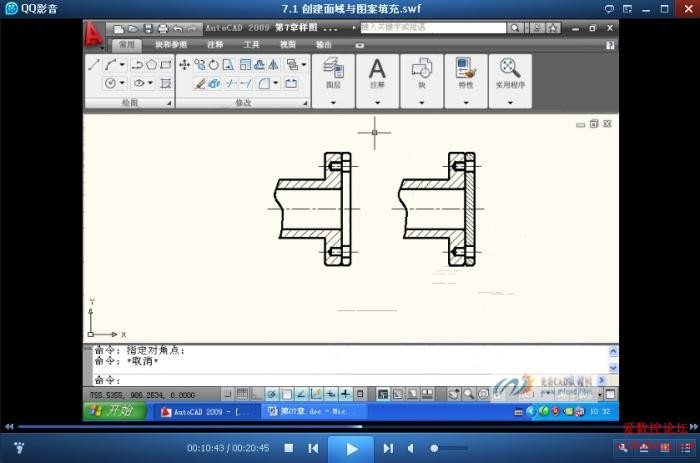Select the Move tool in Modify panel
The image size is (700, 463).
click(x=185, y=65)
